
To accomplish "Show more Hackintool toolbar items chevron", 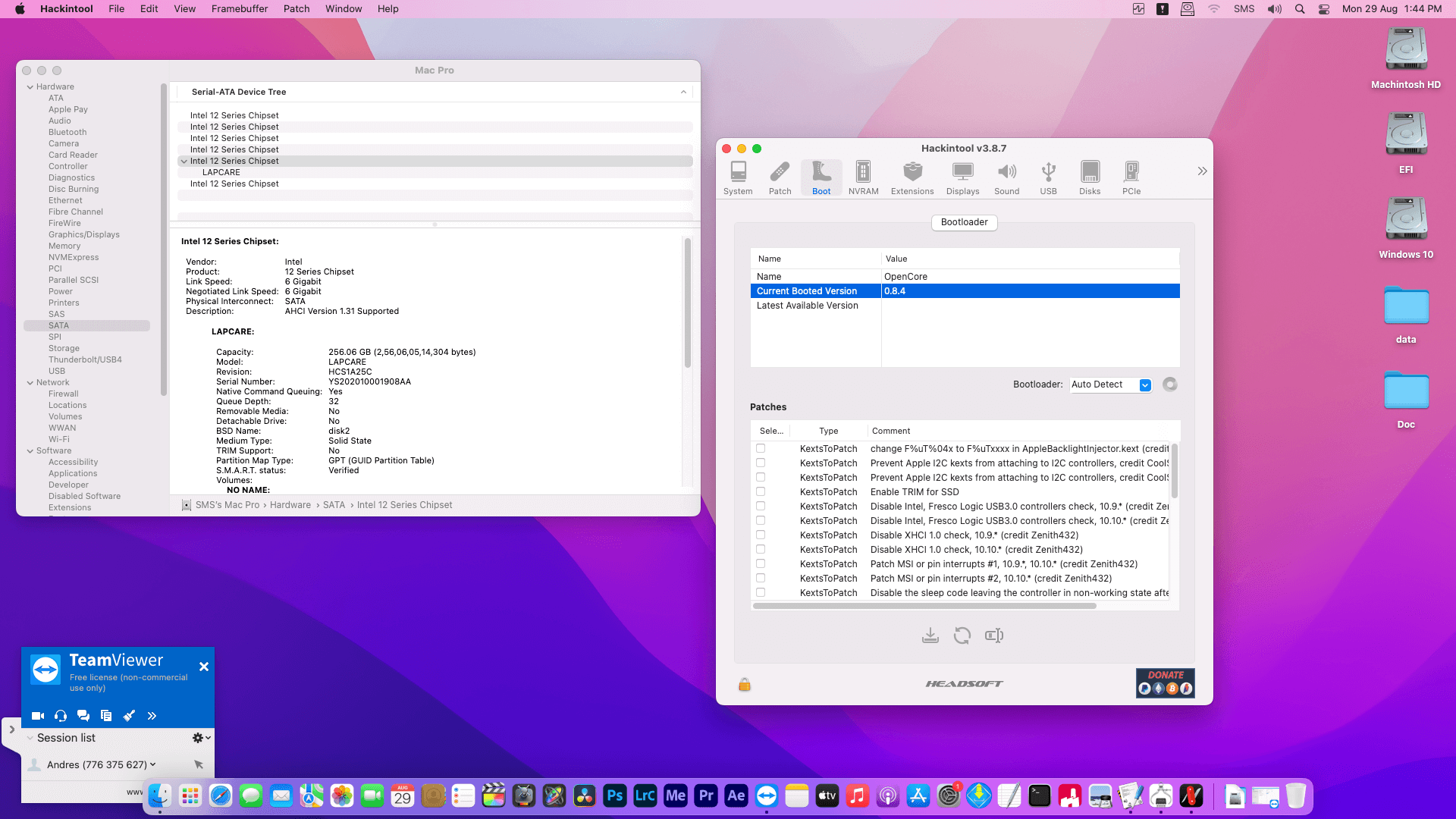I will pos(1201,171).
